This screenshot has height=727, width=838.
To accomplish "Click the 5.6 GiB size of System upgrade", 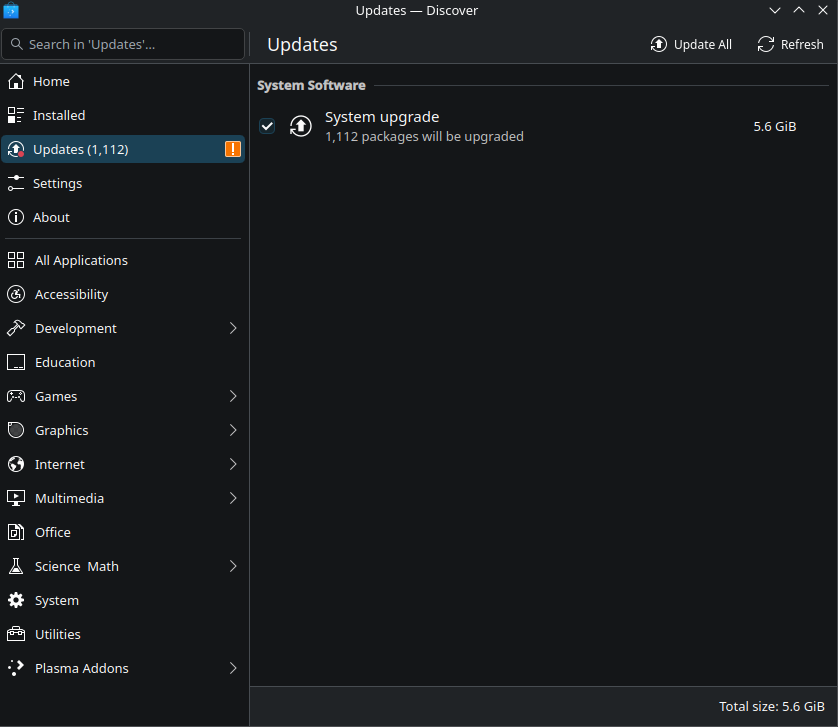I will click(x=775, y=127).
